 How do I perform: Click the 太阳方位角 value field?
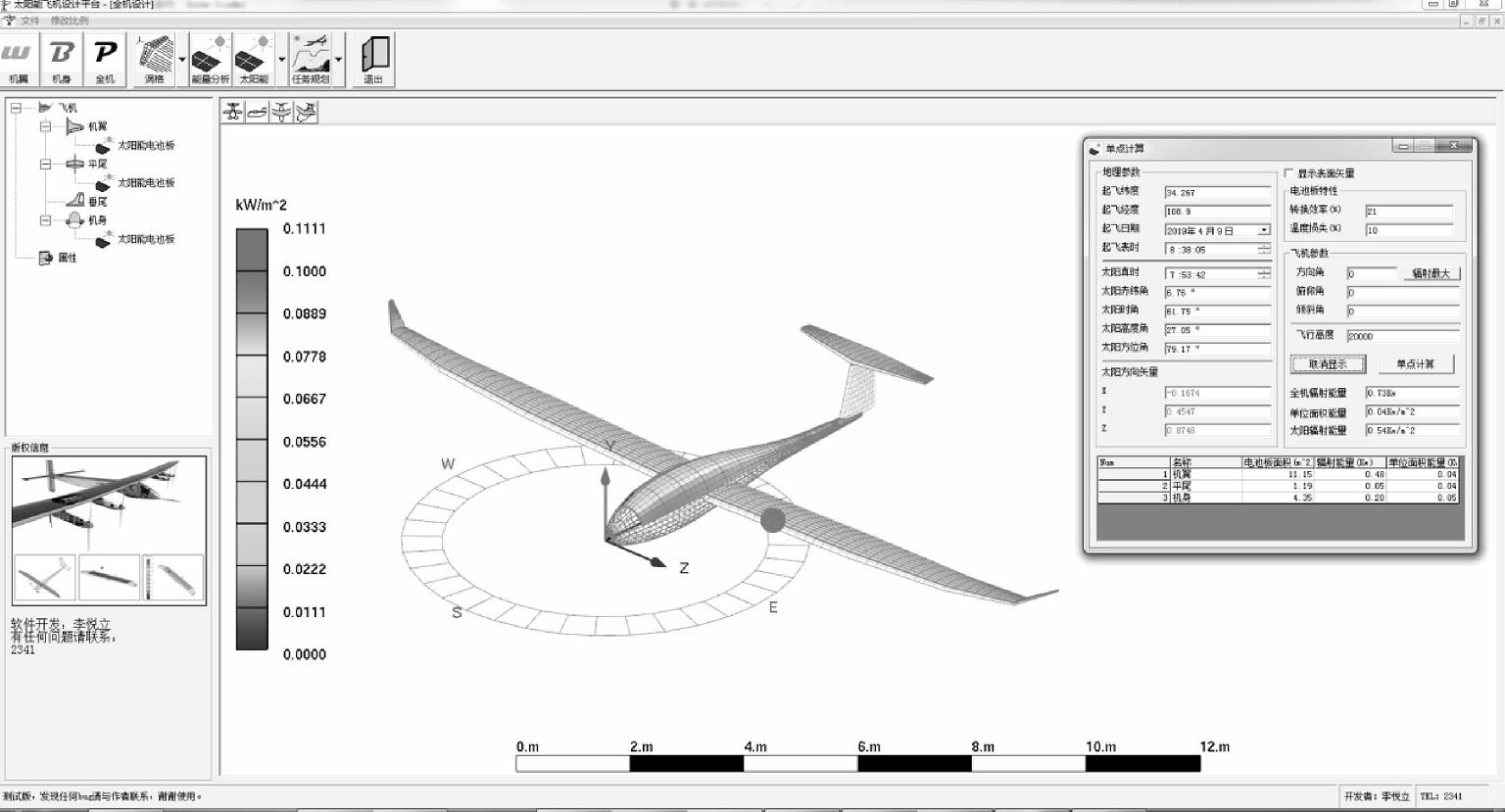(x=1217, y=349)
